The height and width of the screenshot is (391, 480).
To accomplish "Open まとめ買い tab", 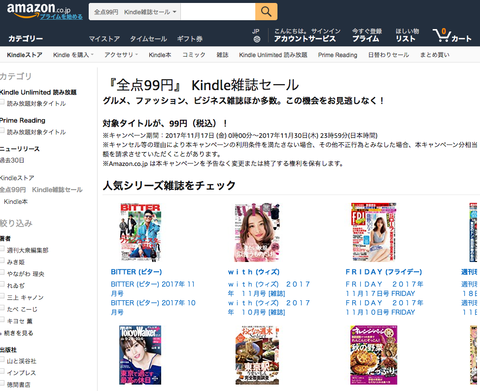I will coord(435,55).
